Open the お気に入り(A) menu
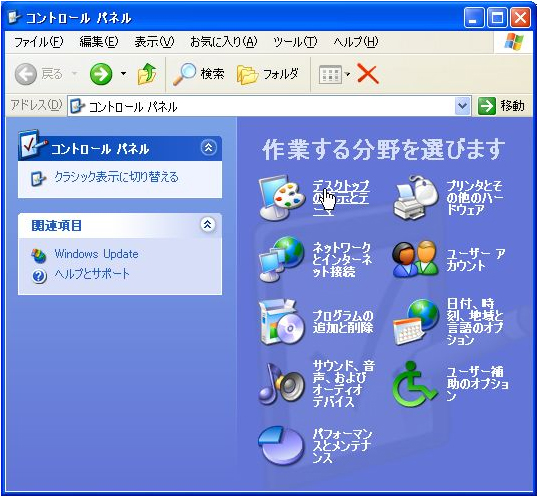The width and height of the screenshot is (538, 497). [x=223, y=42]
